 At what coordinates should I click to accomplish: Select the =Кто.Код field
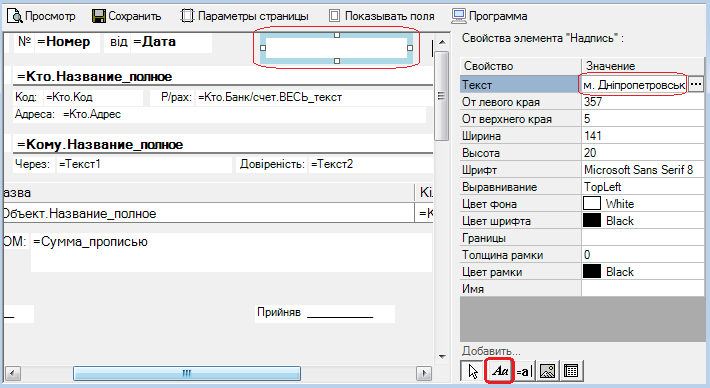pyautogui.click(x=93, y=97)
